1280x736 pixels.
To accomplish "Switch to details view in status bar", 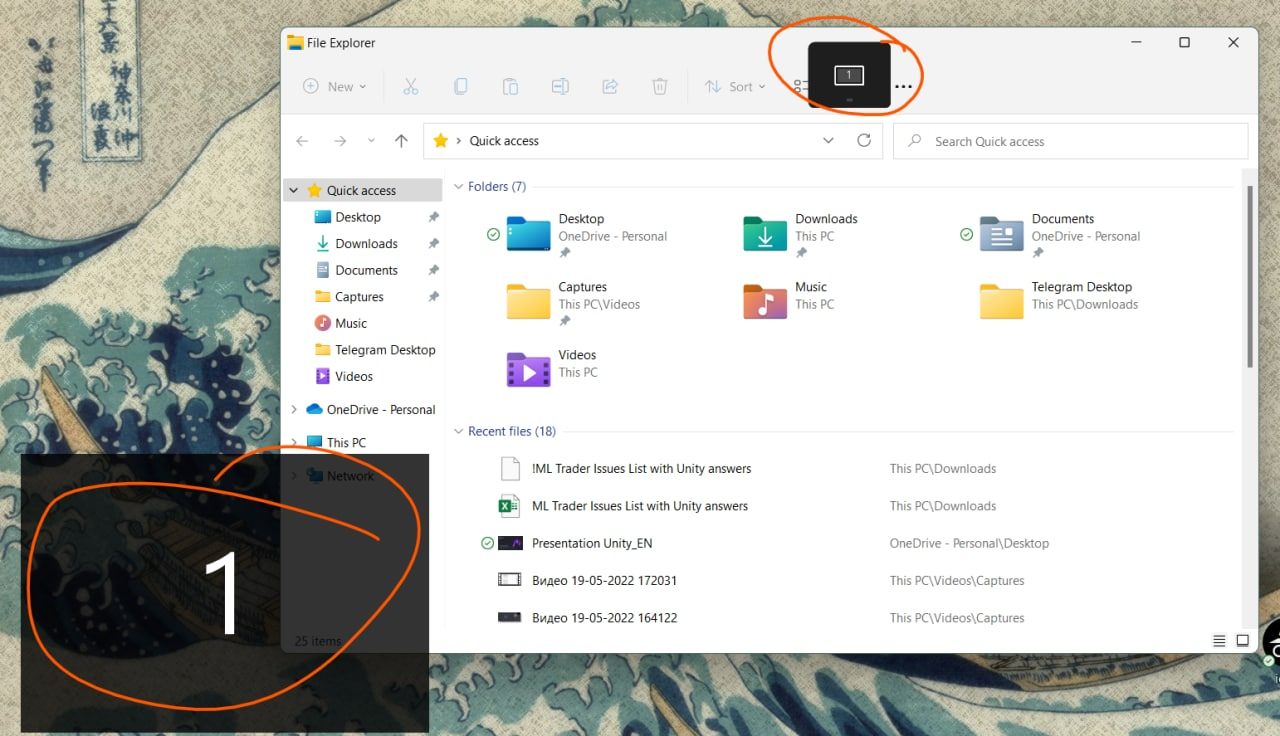I will coord(1219,640).
